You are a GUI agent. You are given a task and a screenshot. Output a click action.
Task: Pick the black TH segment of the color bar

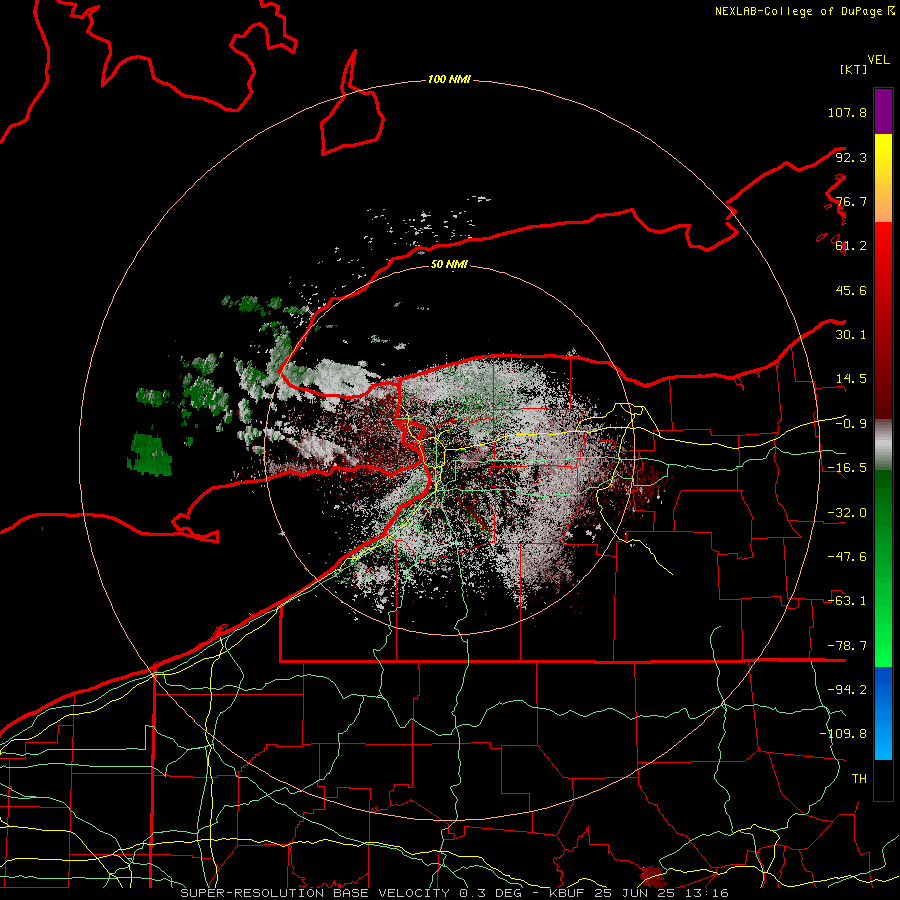tap(883, 779)
